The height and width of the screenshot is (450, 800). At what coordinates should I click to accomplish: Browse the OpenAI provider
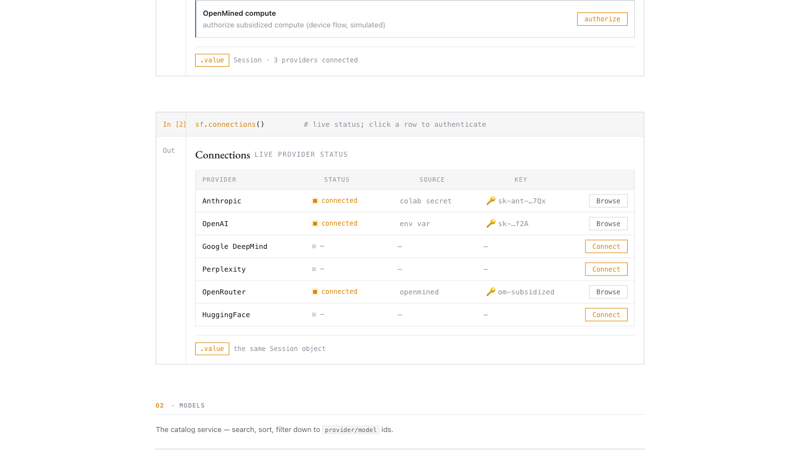point(608,223)
